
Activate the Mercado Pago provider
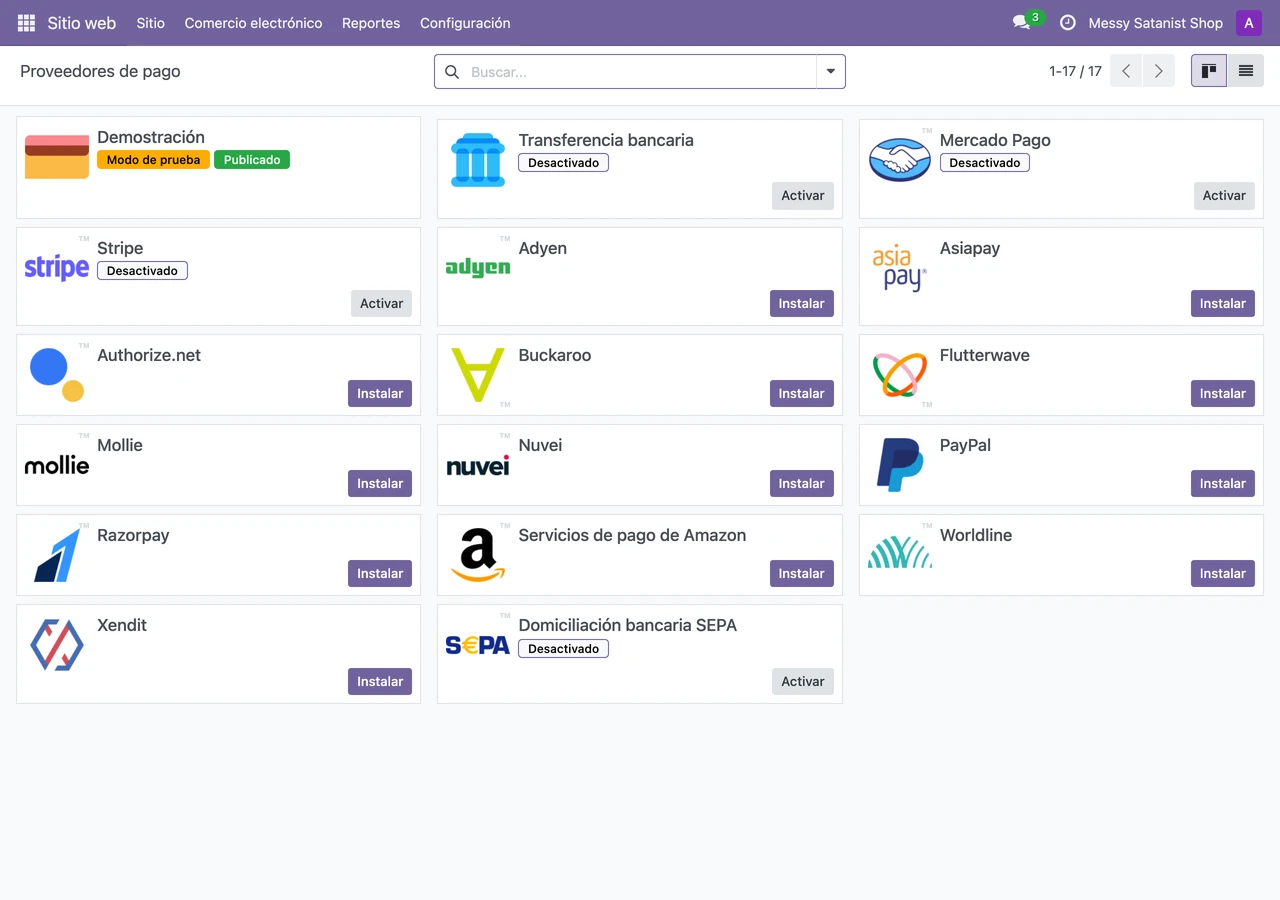pyautogui.click(x=1224, y=195)
